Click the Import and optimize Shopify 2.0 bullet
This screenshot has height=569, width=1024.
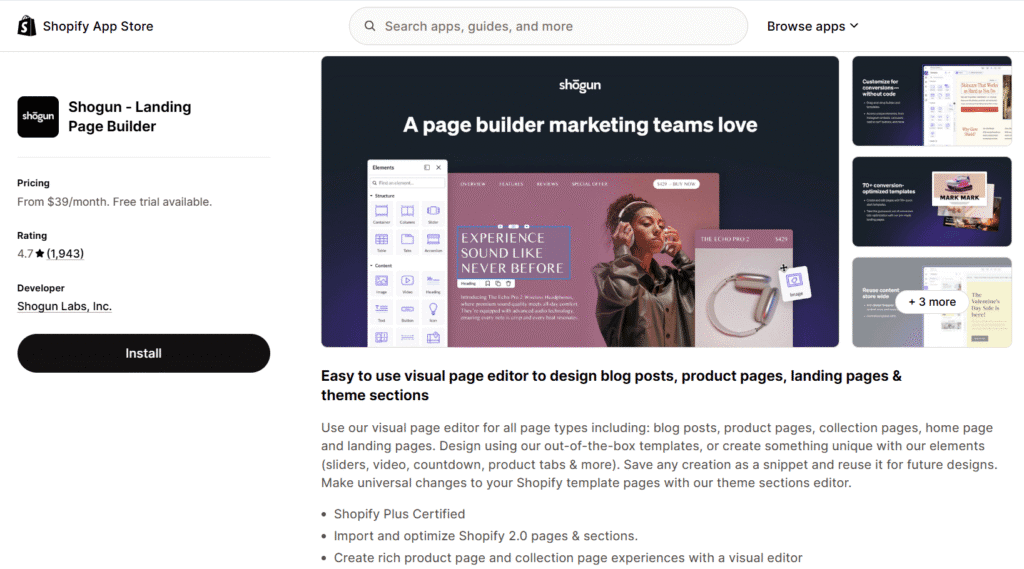[485, 536]
